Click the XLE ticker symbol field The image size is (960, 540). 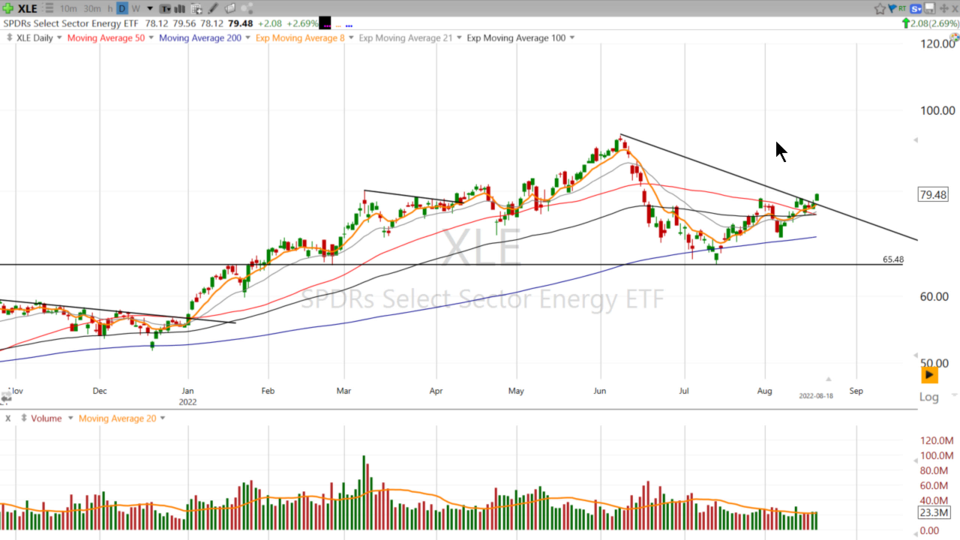point(28,9)
